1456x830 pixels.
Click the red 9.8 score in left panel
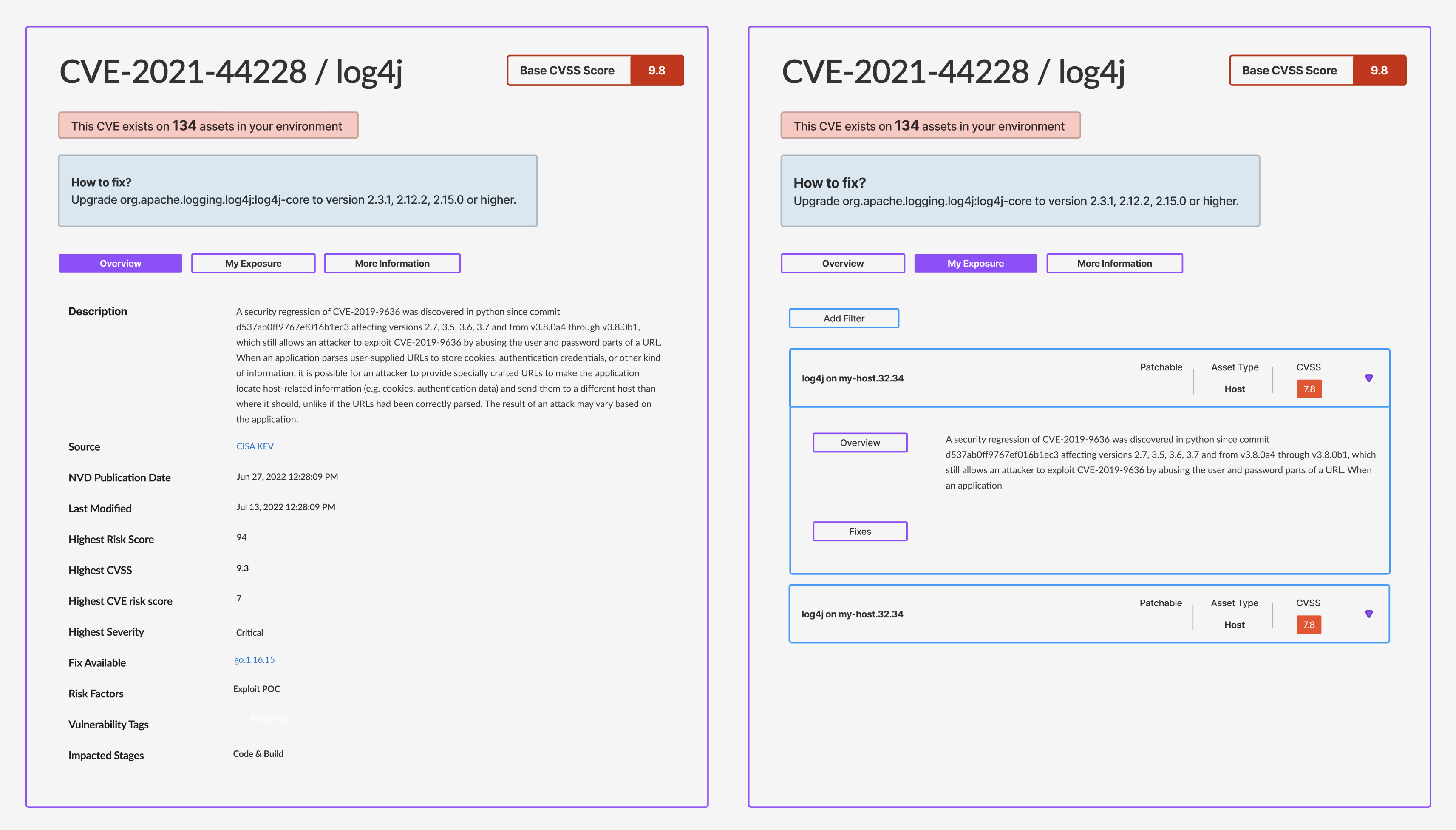coord(657,70)
